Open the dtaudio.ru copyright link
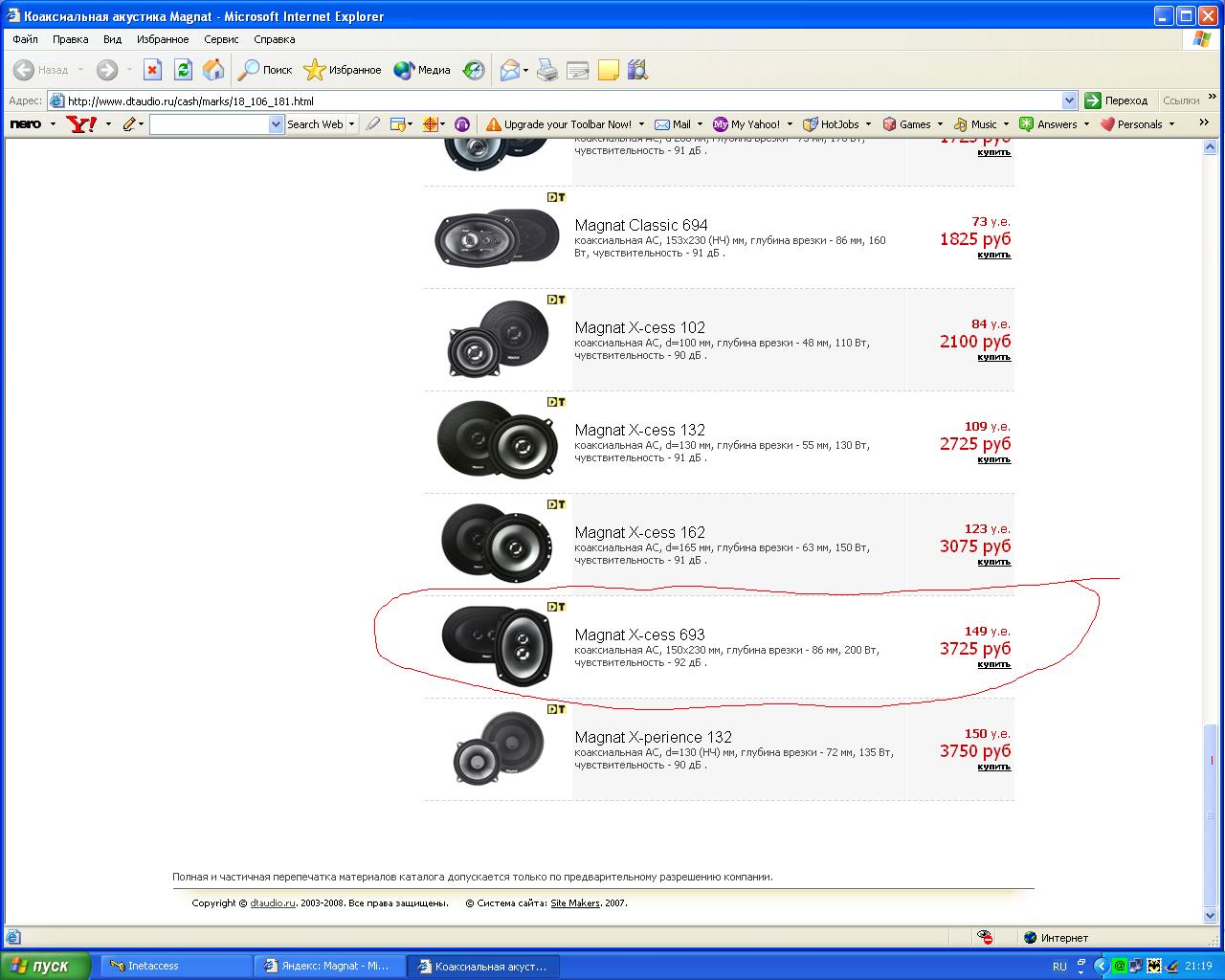Image resolution: width=1225 pixels, height=980 pixels. coord(273,902)
